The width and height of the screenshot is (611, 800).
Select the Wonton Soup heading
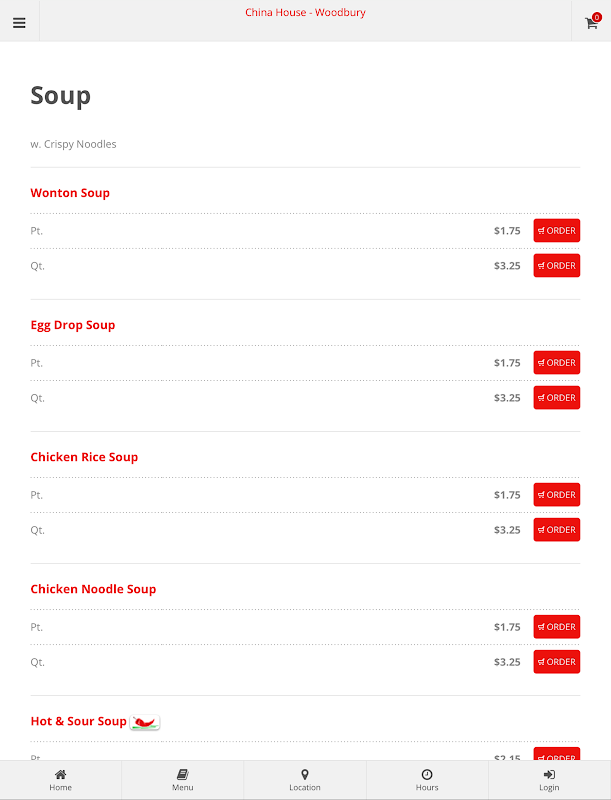[x=70, y=193]
